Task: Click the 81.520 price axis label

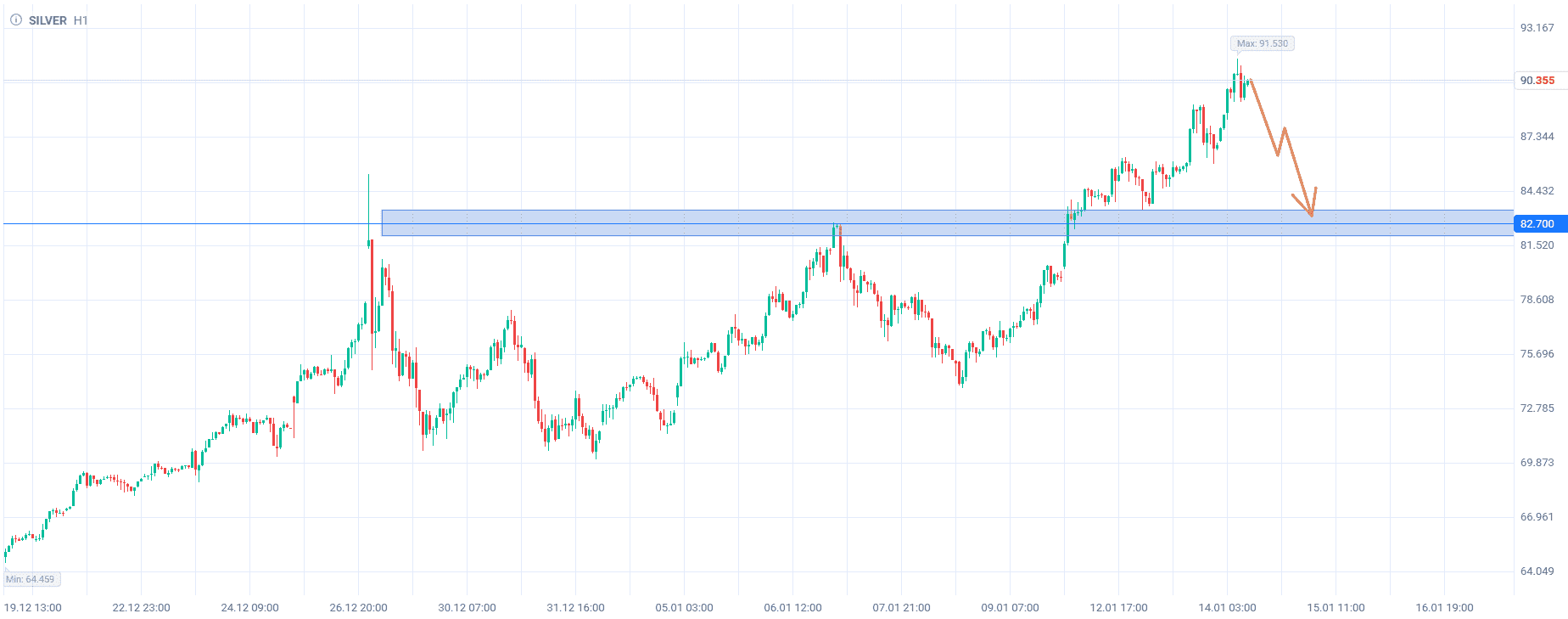Action: 1537,245
